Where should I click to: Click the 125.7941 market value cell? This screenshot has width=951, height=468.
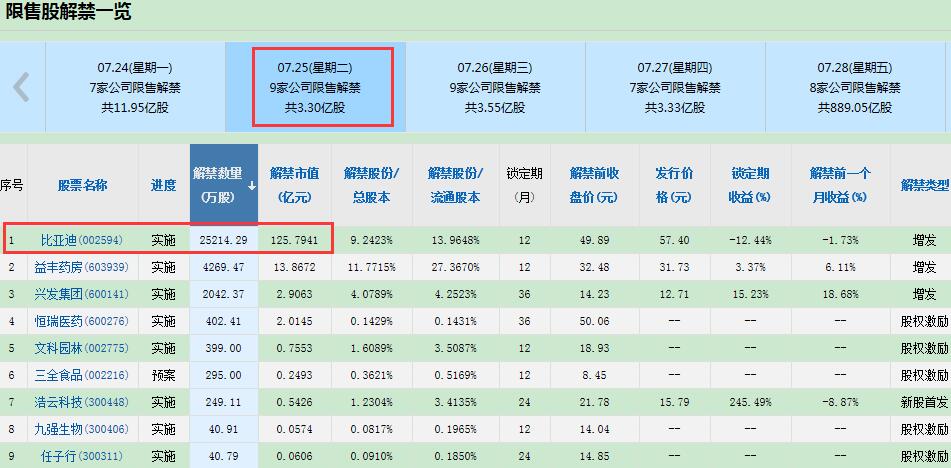pos(294,241)
